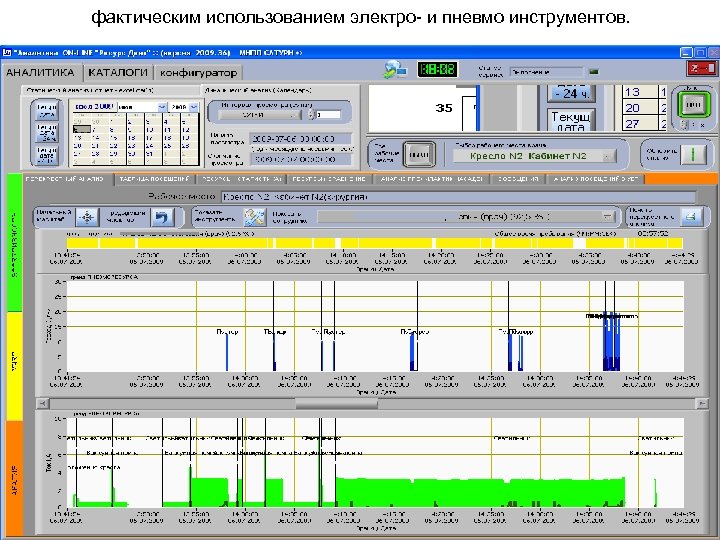Open the employee selection dropdown

(467, 216)
